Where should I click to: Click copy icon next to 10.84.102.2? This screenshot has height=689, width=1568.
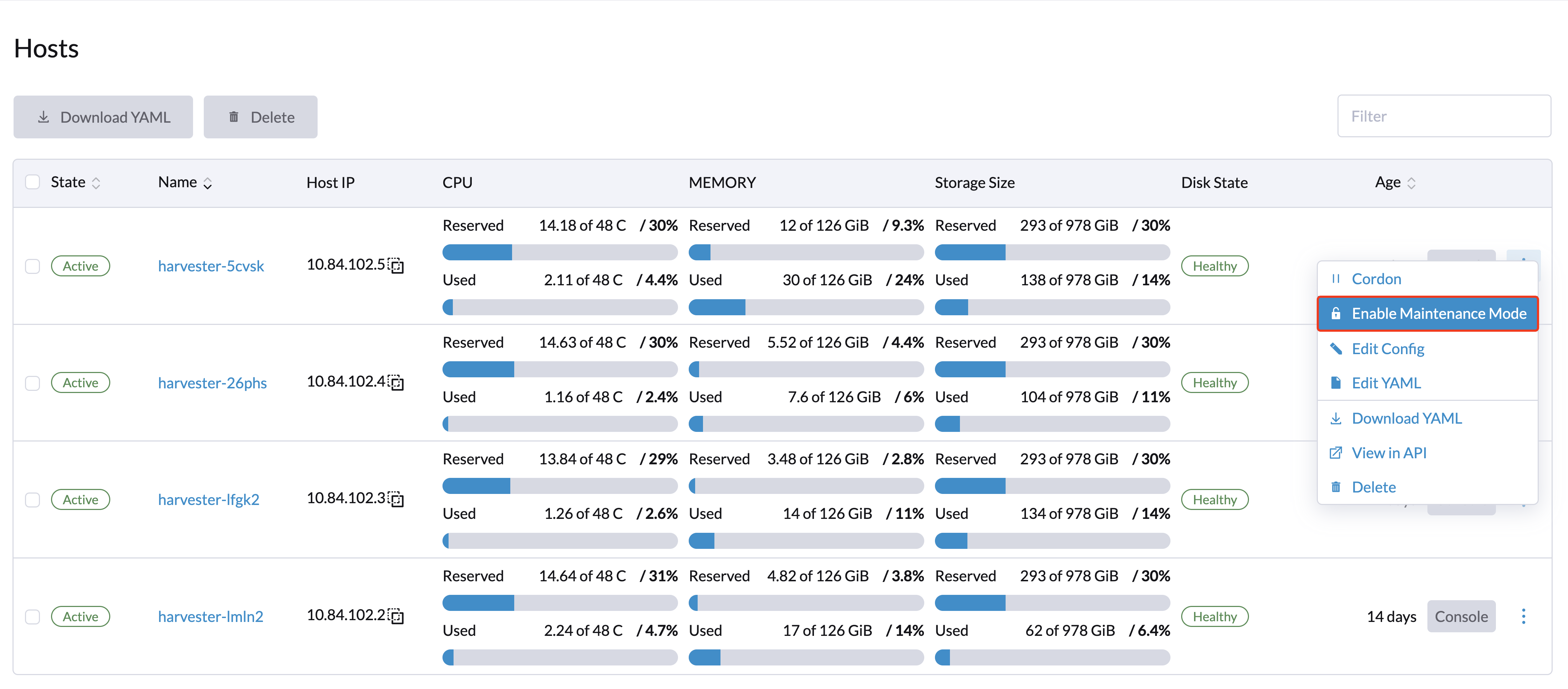click(x=396, y=616)
